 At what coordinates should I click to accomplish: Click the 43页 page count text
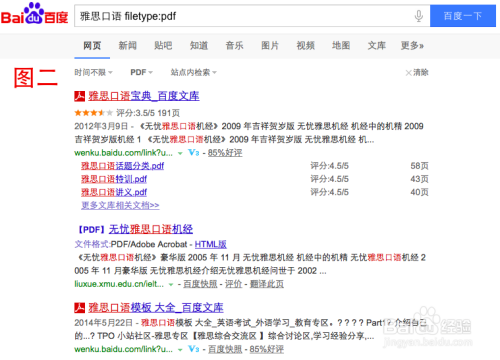tap(419, 179)
